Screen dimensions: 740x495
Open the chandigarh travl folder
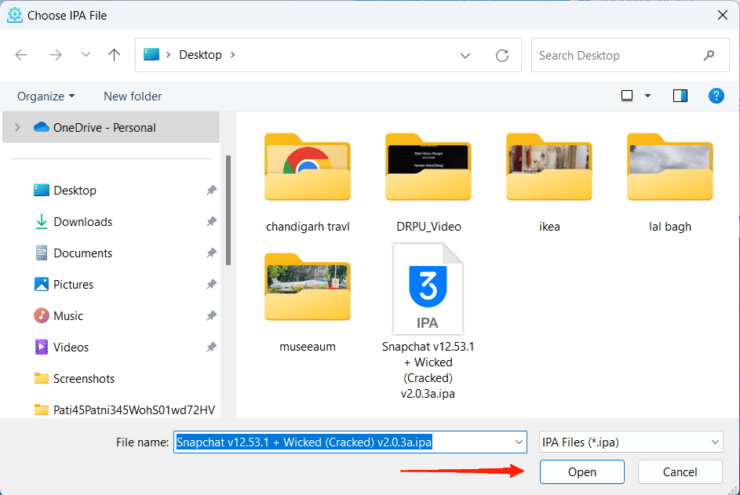(307, 169)
